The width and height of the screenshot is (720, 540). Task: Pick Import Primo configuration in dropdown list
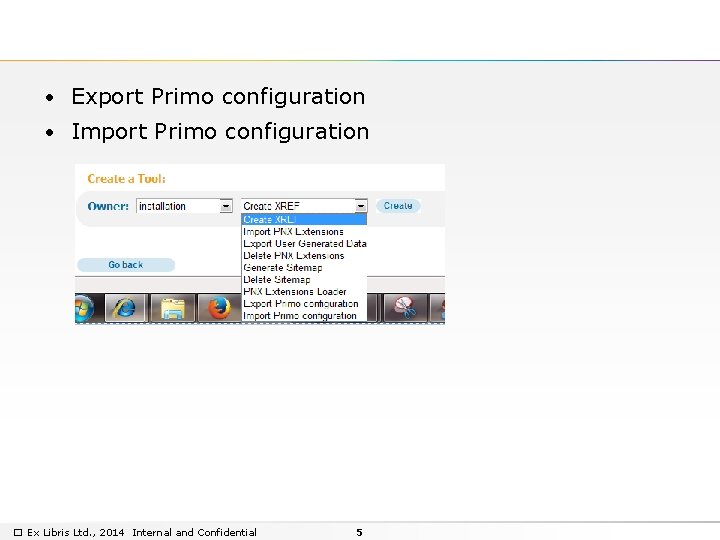pyautogui.click(x=304, y=315)
